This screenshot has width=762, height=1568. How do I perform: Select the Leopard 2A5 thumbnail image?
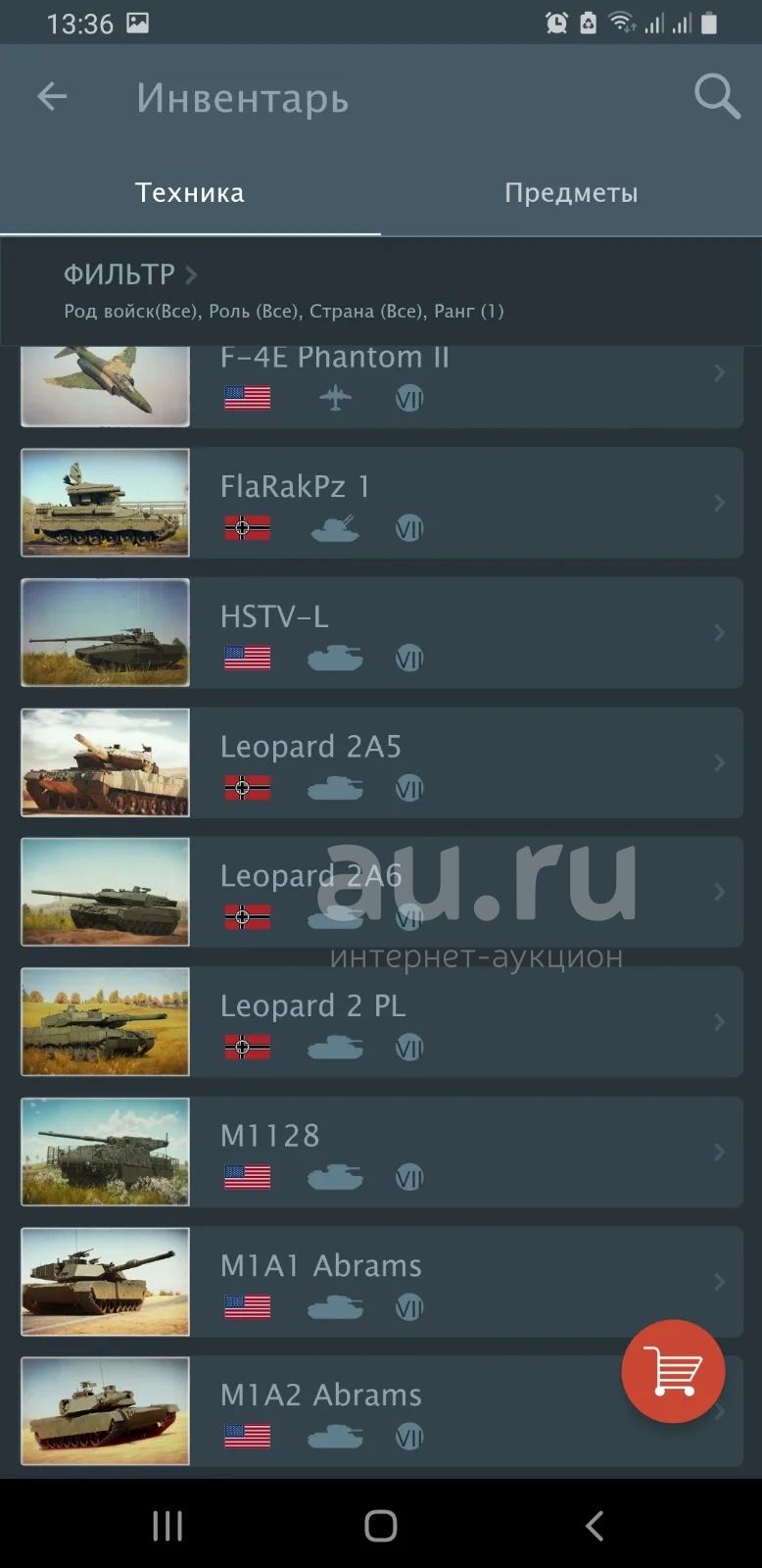pyautogui.click(x=106, y=762)
